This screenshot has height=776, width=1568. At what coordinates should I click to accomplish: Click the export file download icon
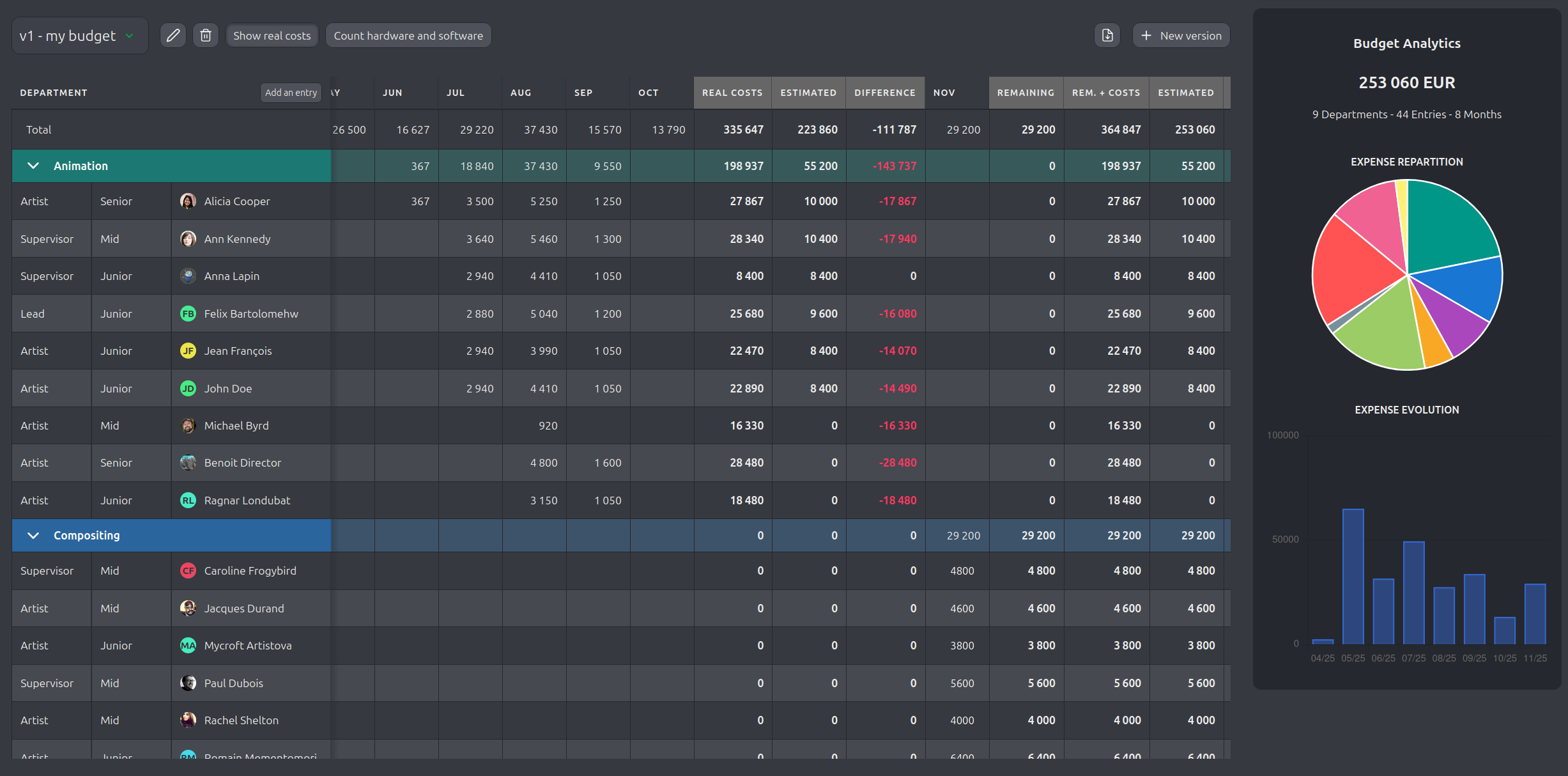point(1107,36)
